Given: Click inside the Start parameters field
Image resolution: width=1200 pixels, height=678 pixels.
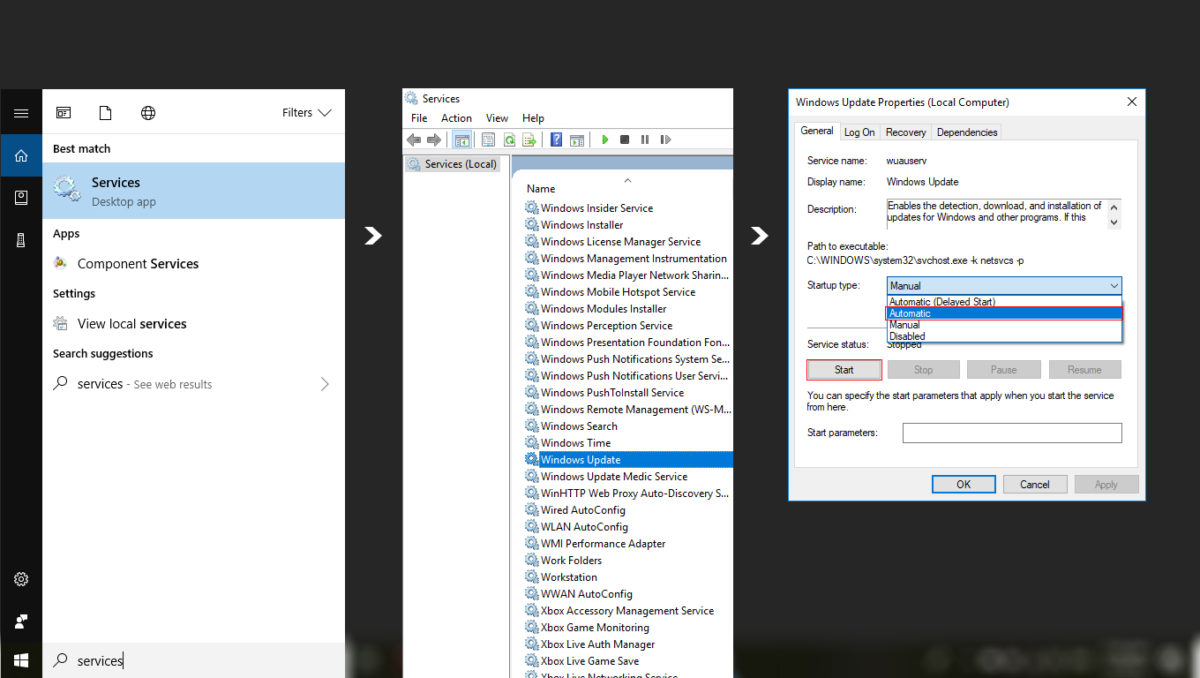Looking at the screenshot, I should pos(1011,432).
